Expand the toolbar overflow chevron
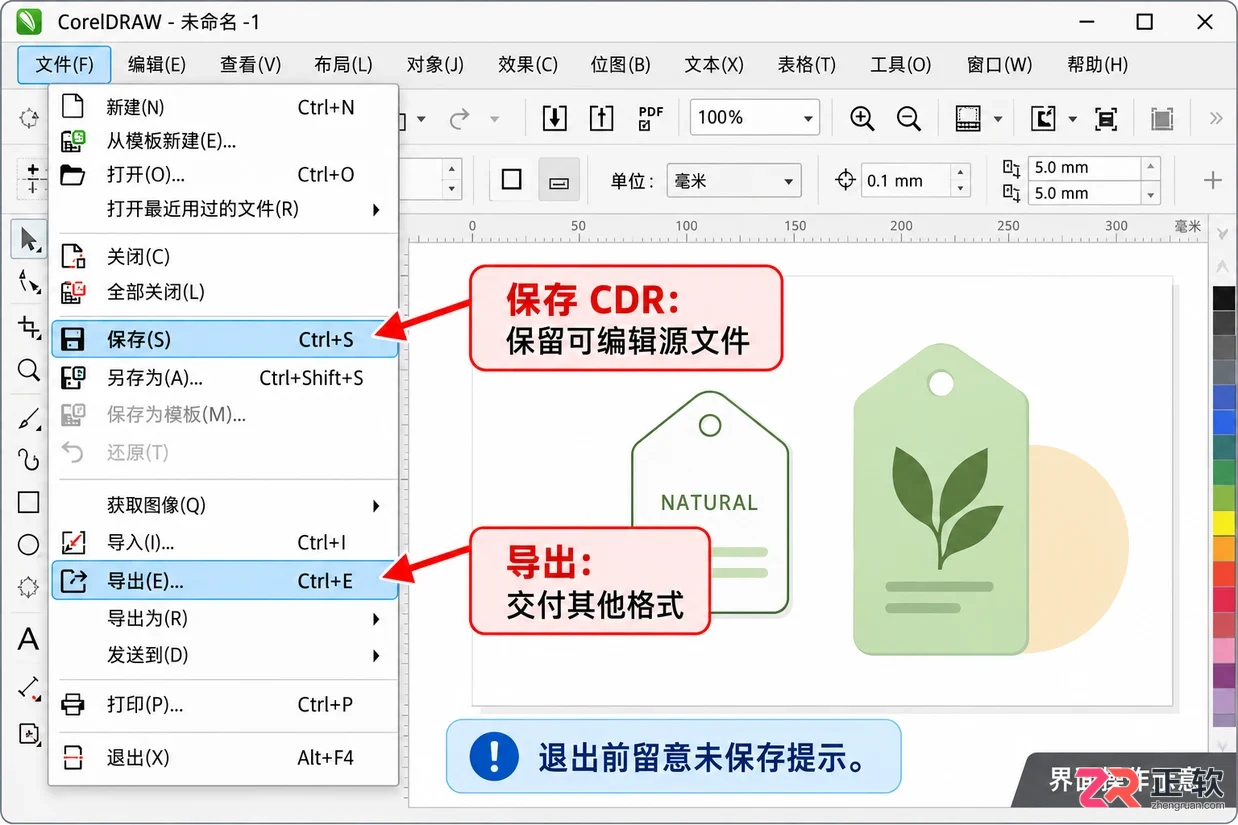The width and height of the screenshot is (1238, 825). pyautogui.click(x=1216, y=118)
